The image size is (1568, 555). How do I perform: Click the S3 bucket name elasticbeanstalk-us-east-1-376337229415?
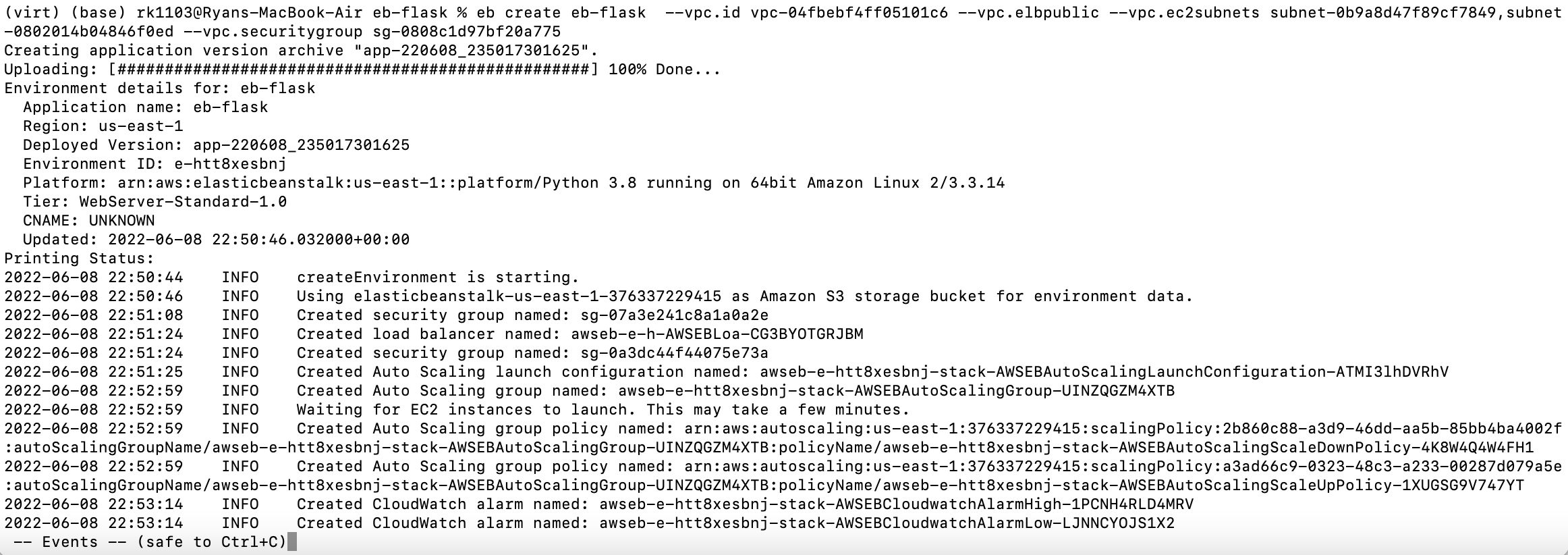[537, 296]
